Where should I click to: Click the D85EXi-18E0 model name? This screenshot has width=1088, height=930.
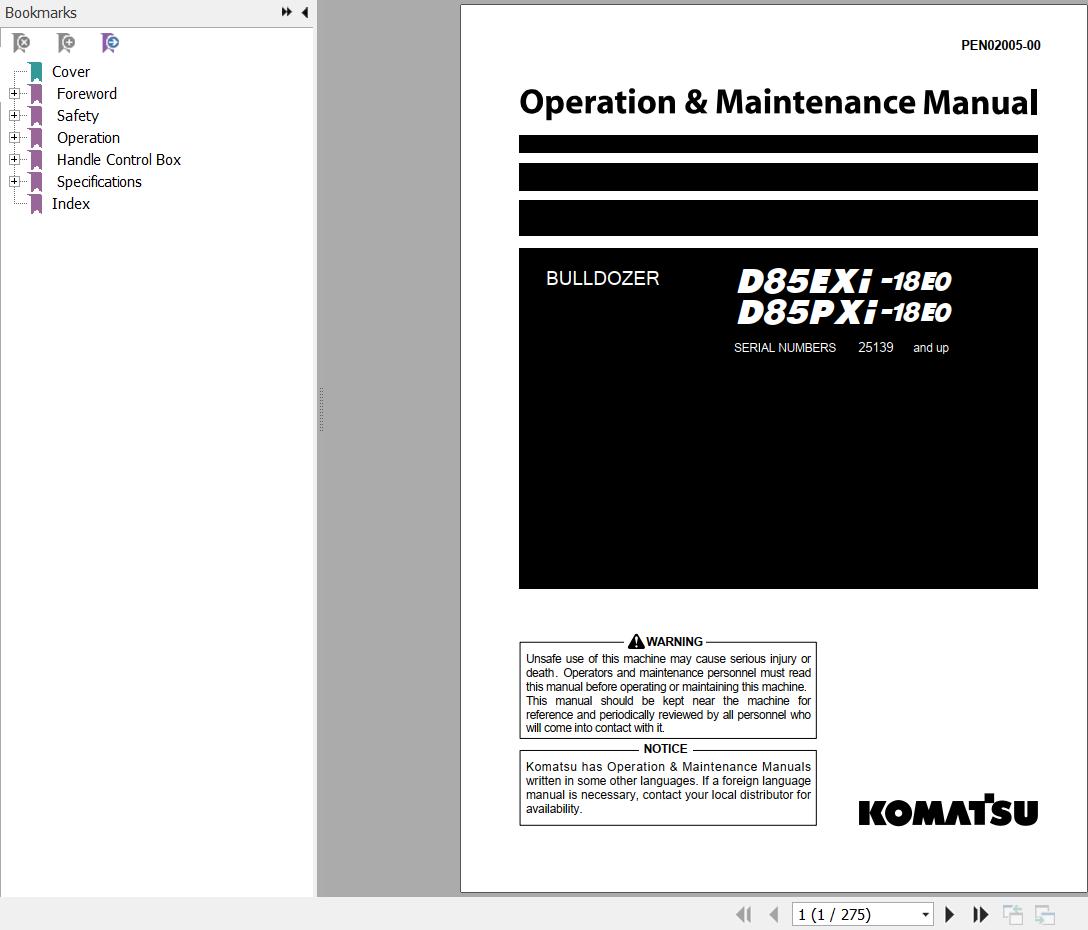[x=844, y=281]
